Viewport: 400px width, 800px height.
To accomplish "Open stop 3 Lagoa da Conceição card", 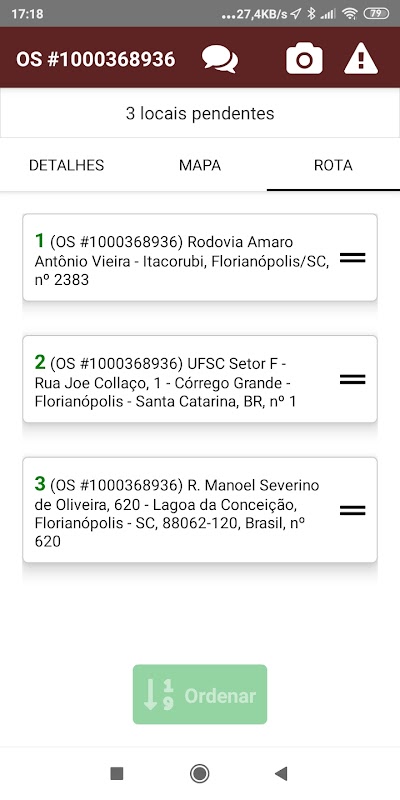I will tap(200, 510).
